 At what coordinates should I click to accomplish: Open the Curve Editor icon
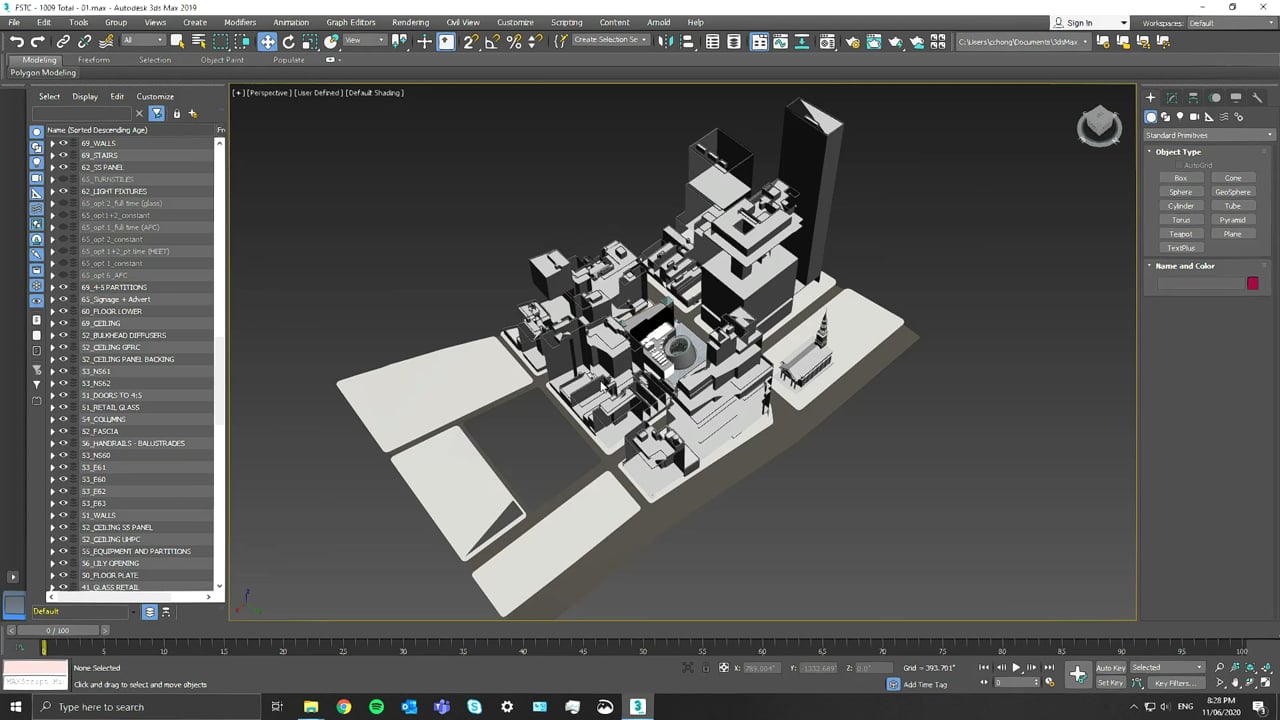tap(782, 41)
